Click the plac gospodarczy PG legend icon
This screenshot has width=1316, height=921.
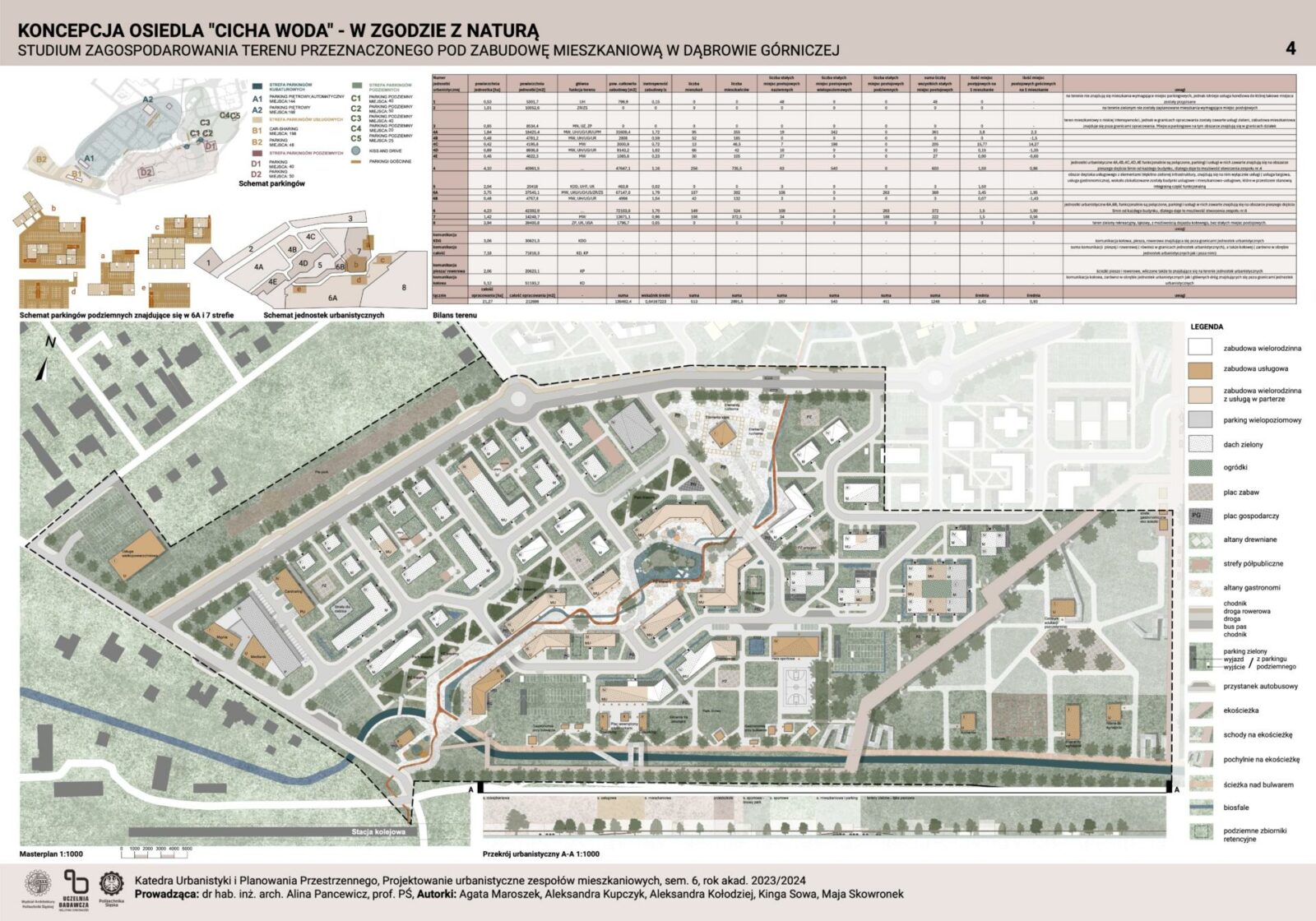(x=1200, y=516)
